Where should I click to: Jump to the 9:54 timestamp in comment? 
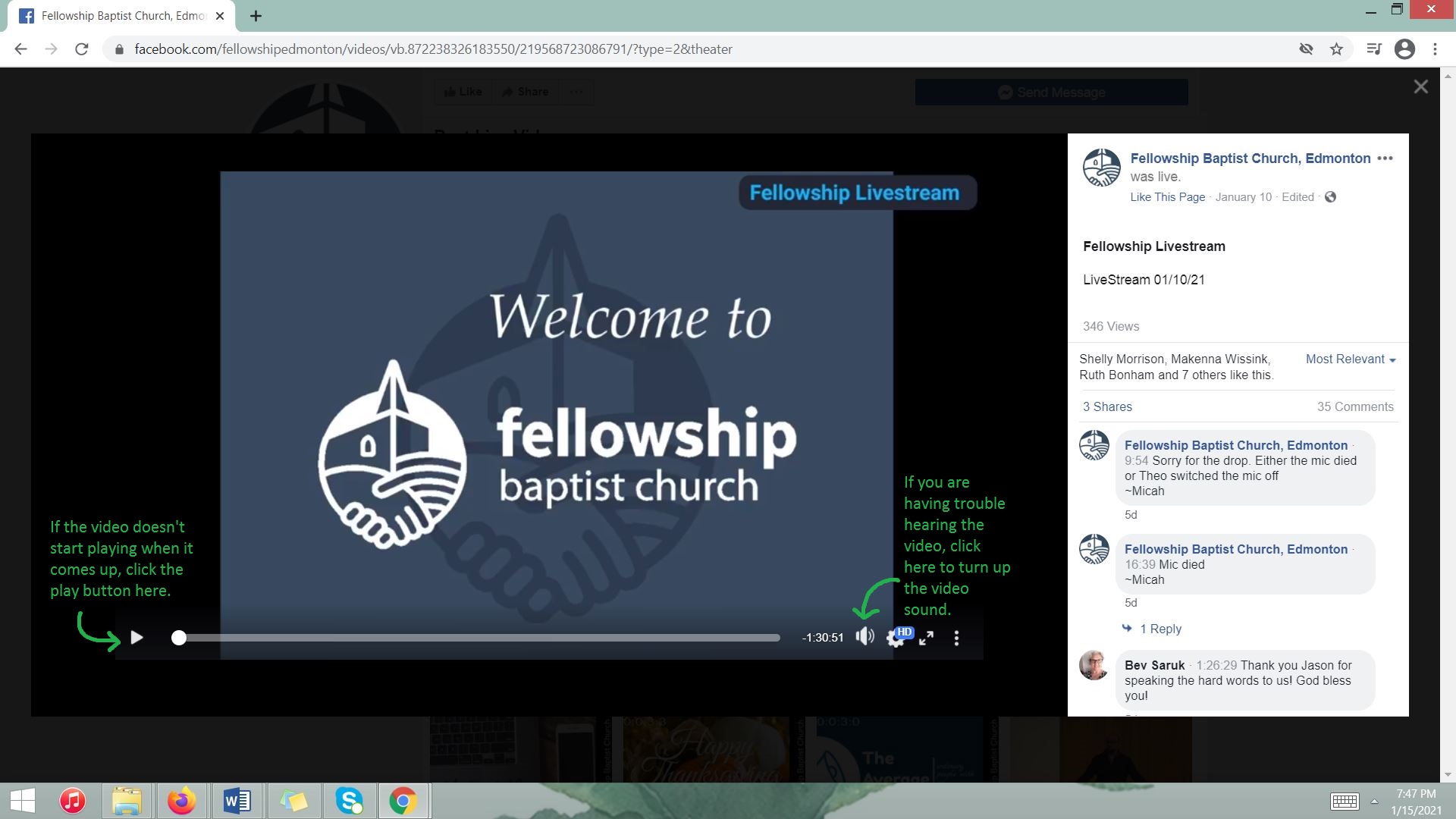(1136, 461)
